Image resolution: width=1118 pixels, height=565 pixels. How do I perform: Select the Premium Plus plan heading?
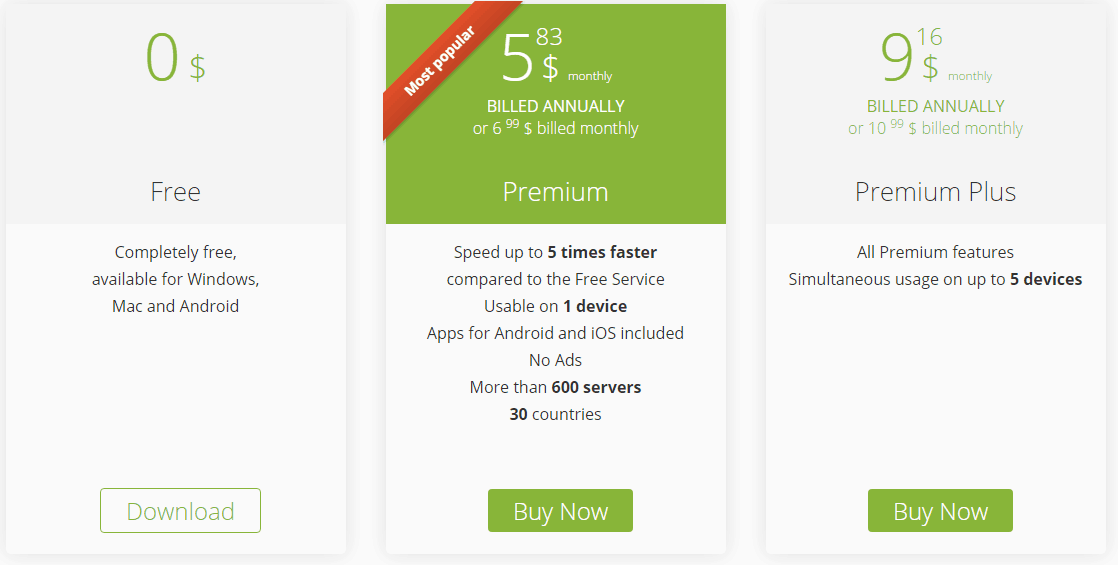(x=935, y=192)
